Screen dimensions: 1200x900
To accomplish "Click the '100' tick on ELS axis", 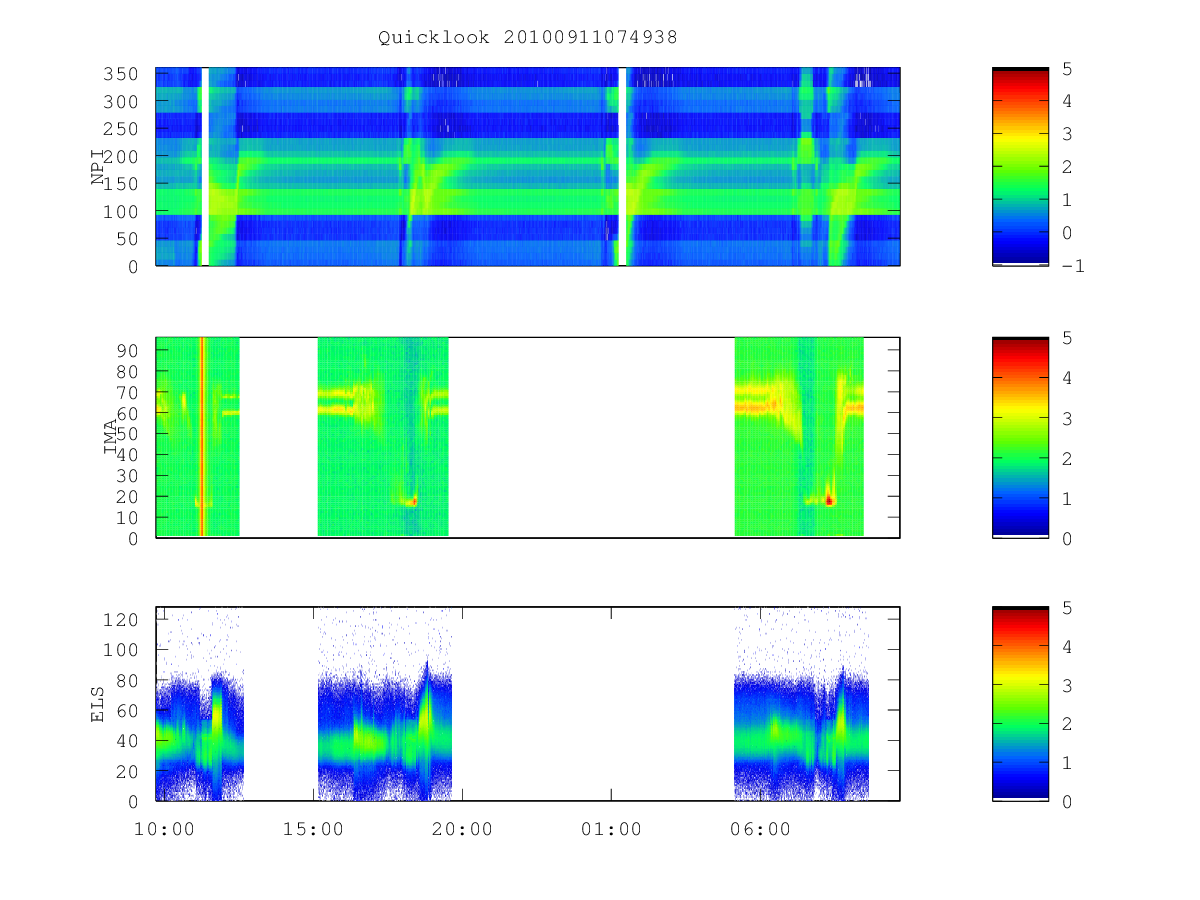I will 121,649.
